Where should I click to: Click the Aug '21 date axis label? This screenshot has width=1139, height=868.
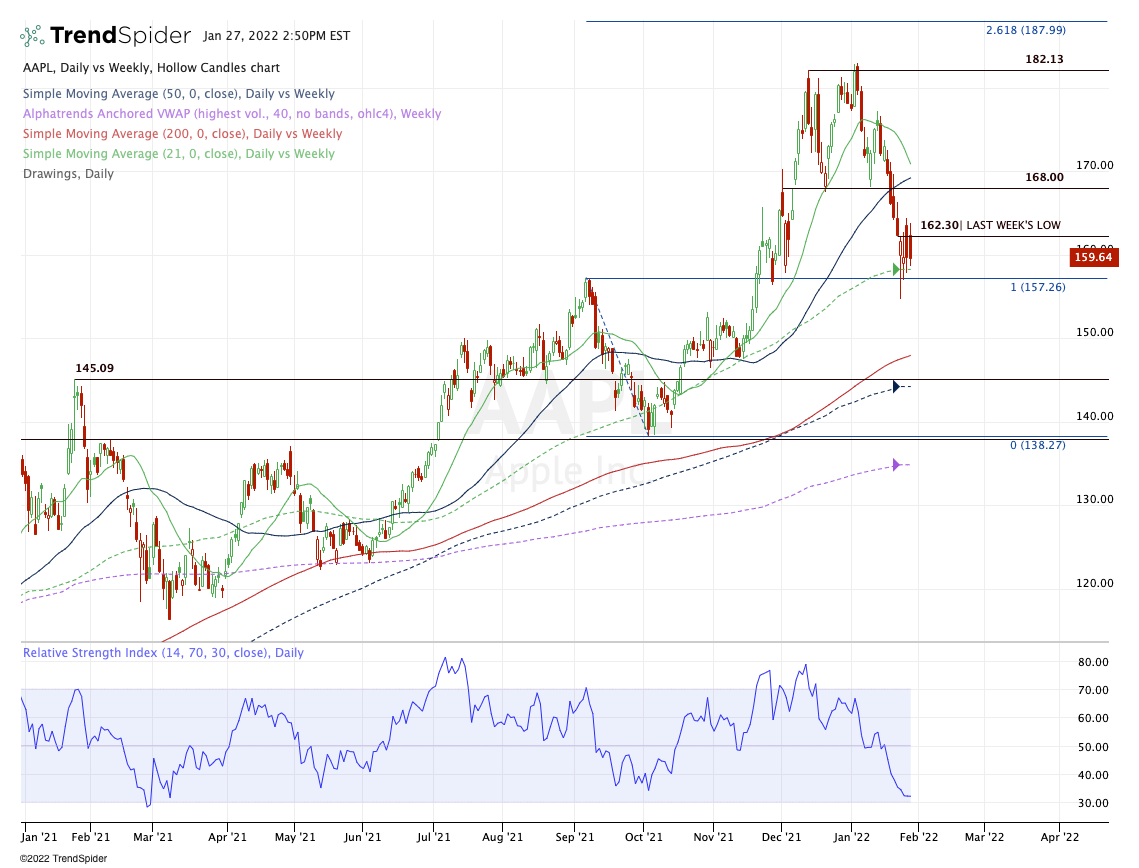tap(503, 837)
